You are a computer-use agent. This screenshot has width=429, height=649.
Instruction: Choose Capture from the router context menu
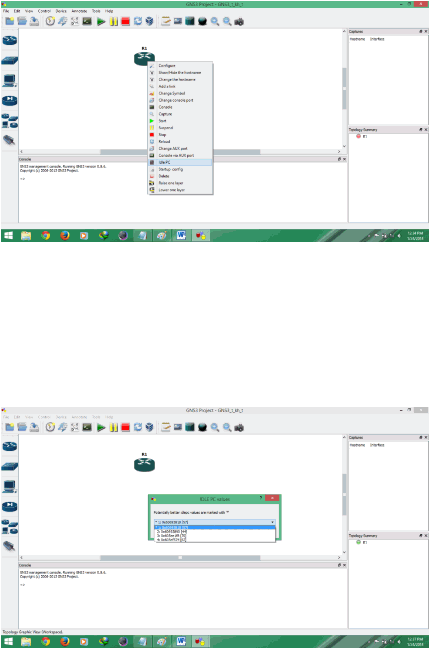coord(180,114)
